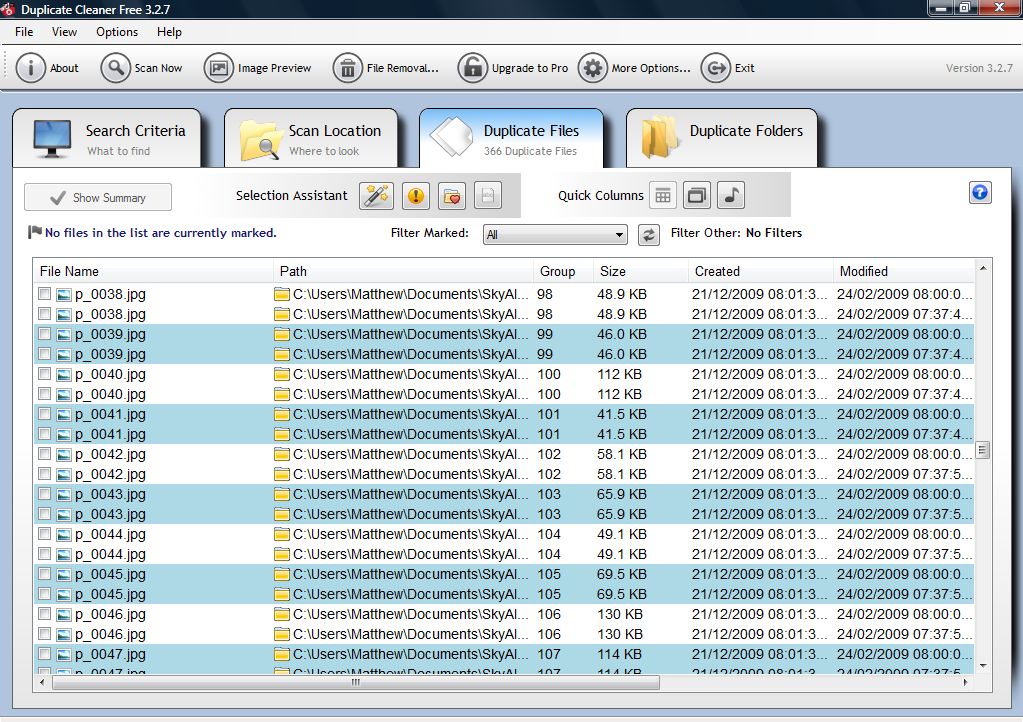Click the blue help question mark icon
This screenshot has height=722, width=1023.
[x=980, y=193]
